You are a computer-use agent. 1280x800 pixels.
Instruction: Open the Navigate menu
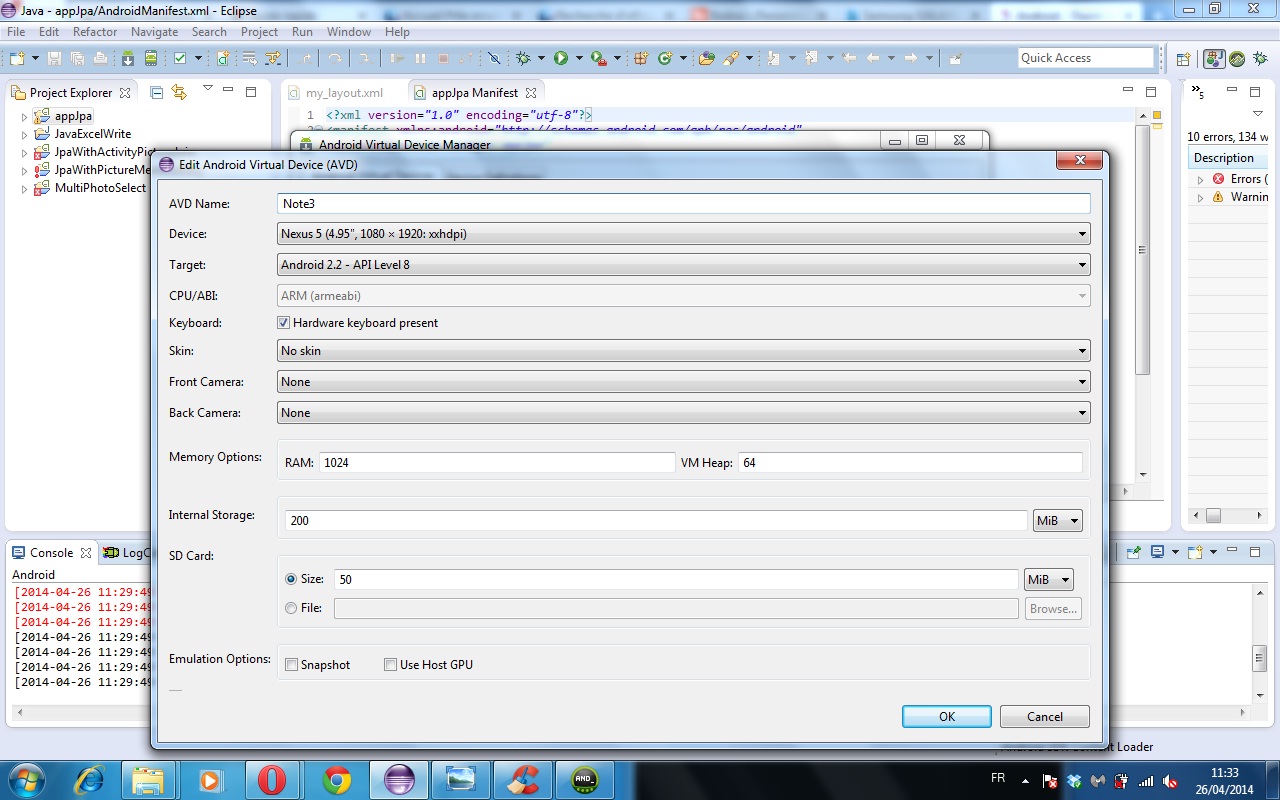click(x=154, y=32)
